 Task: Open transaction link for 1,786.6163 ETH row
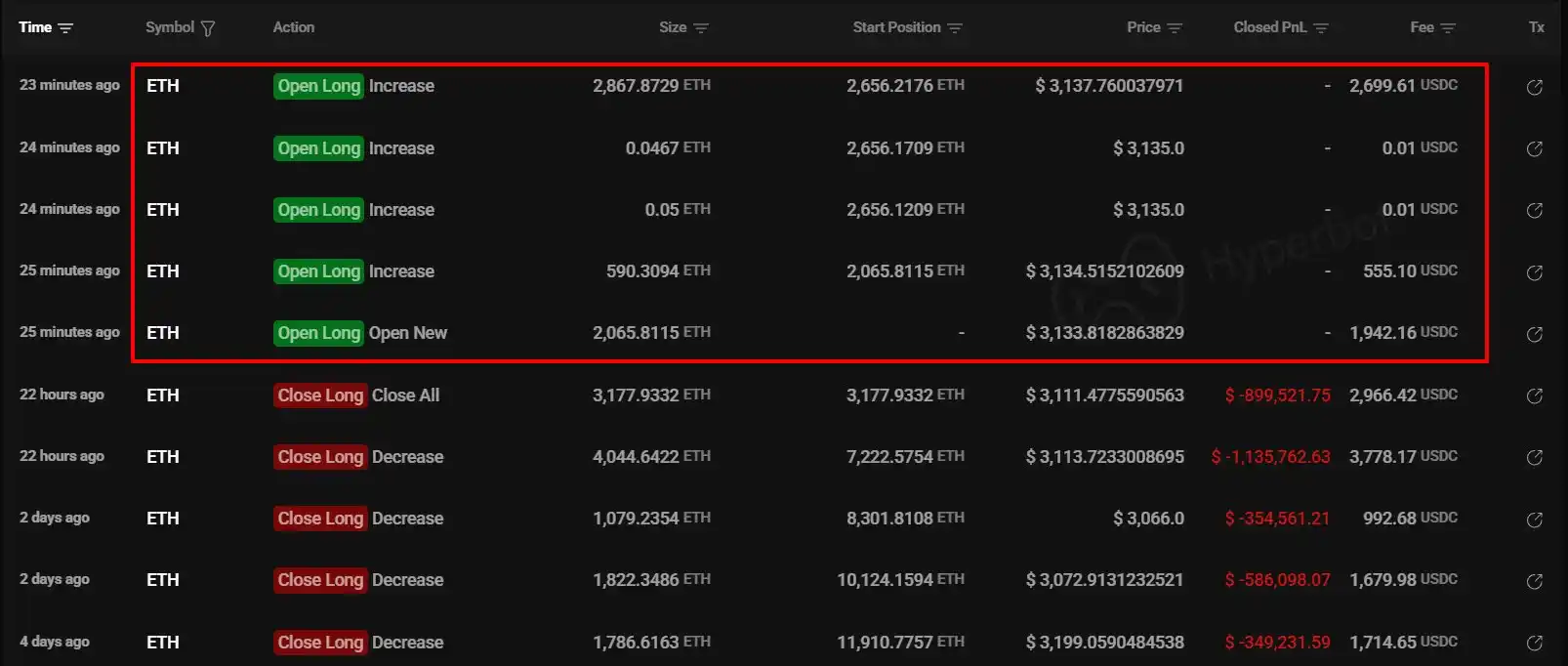click(1534, 643)
